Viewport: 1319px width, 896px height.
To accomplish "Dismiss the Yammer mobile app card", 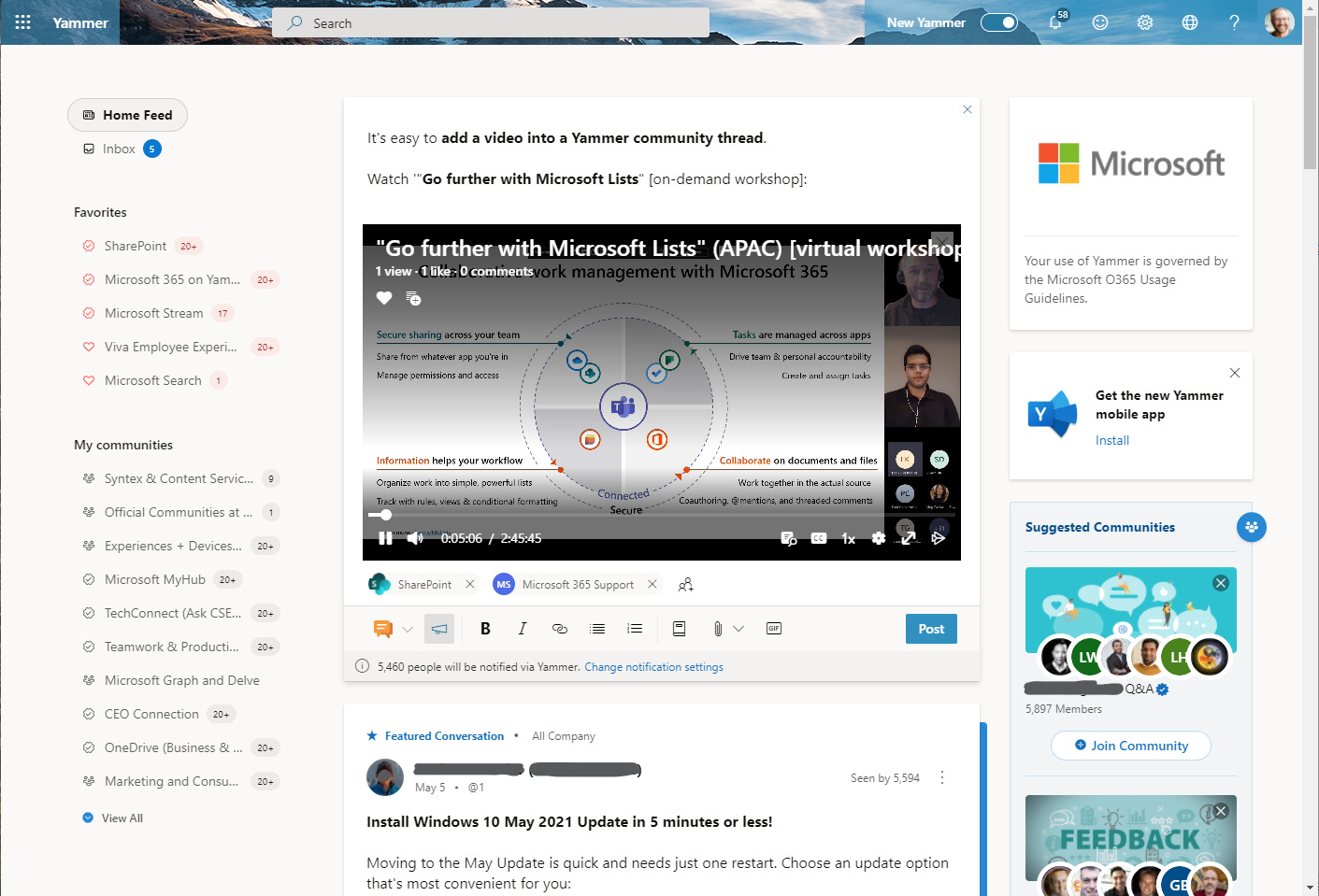I will point(1235,373).
